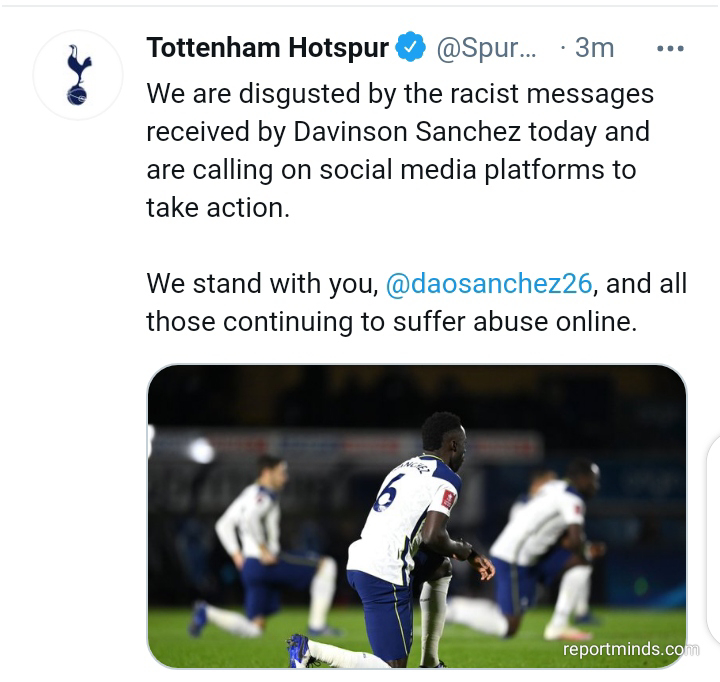This screenshot has height=682, width=720.
Task: Click the truncated @Spur... handle
Action: point(486,48)
